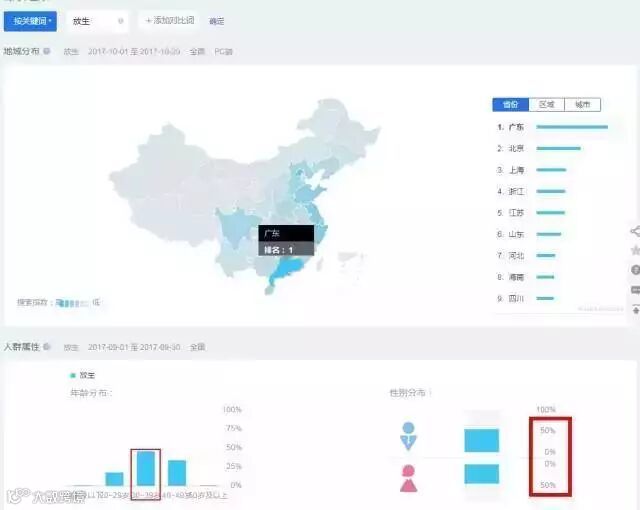640x510 pixels.
Task: Click the 北京 ranking bar
Action: [558, 148]
